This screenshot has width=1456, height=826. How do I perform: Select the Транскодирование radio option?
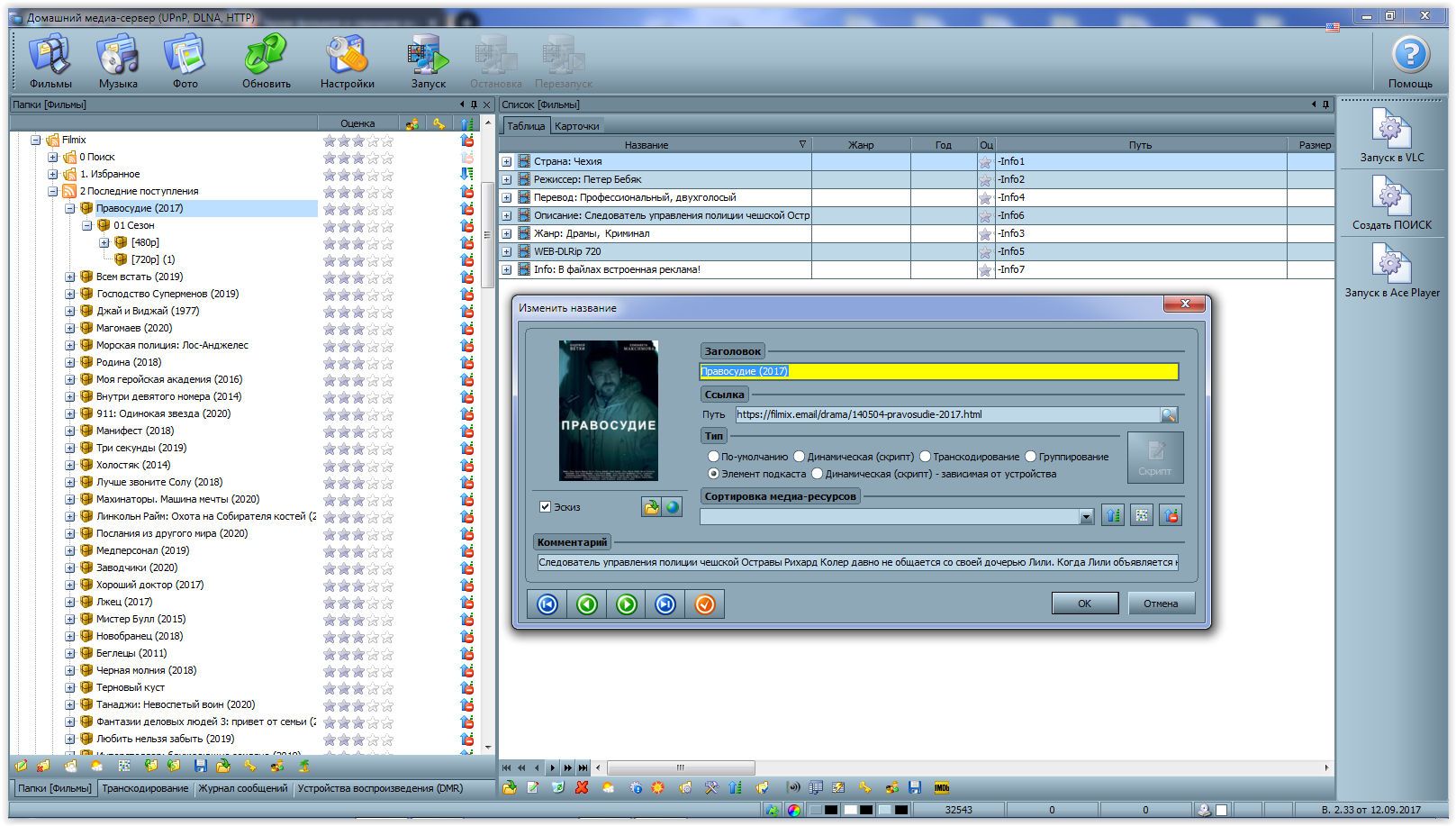[925, 457]
